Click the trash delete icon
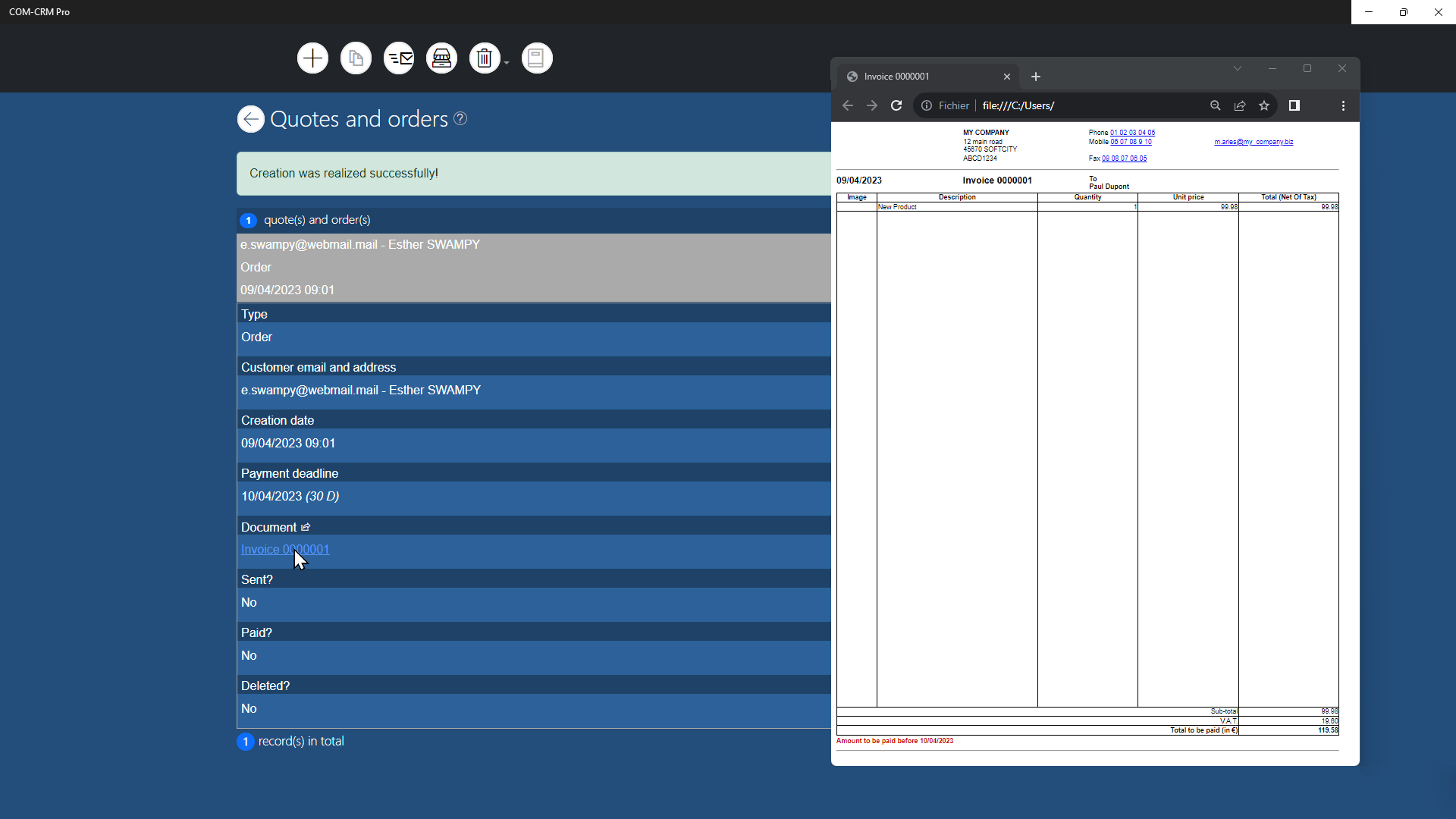The image size is (1456, 819). pos(485,58)
